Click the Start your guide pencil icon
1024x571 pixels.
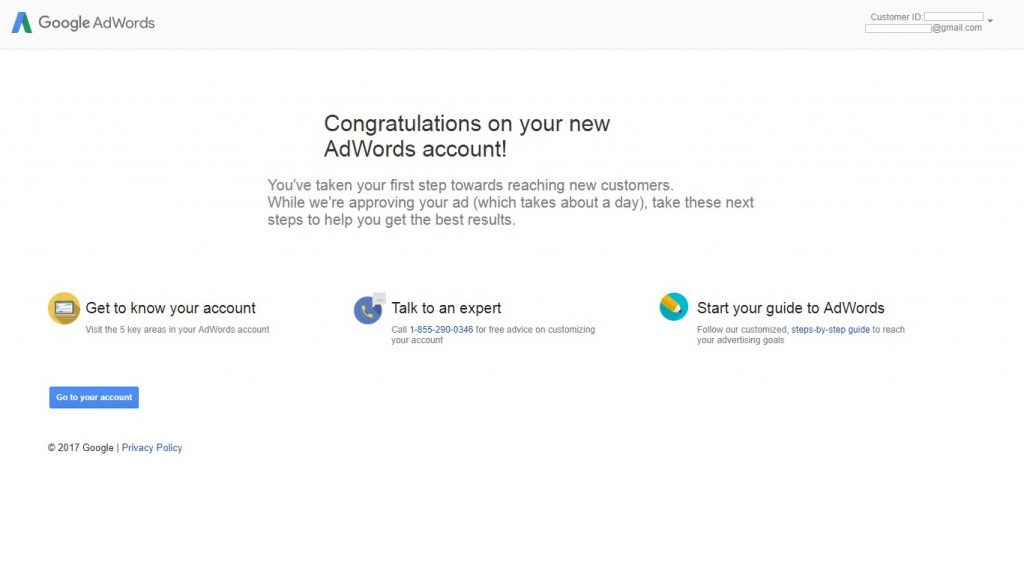(674, 307)
